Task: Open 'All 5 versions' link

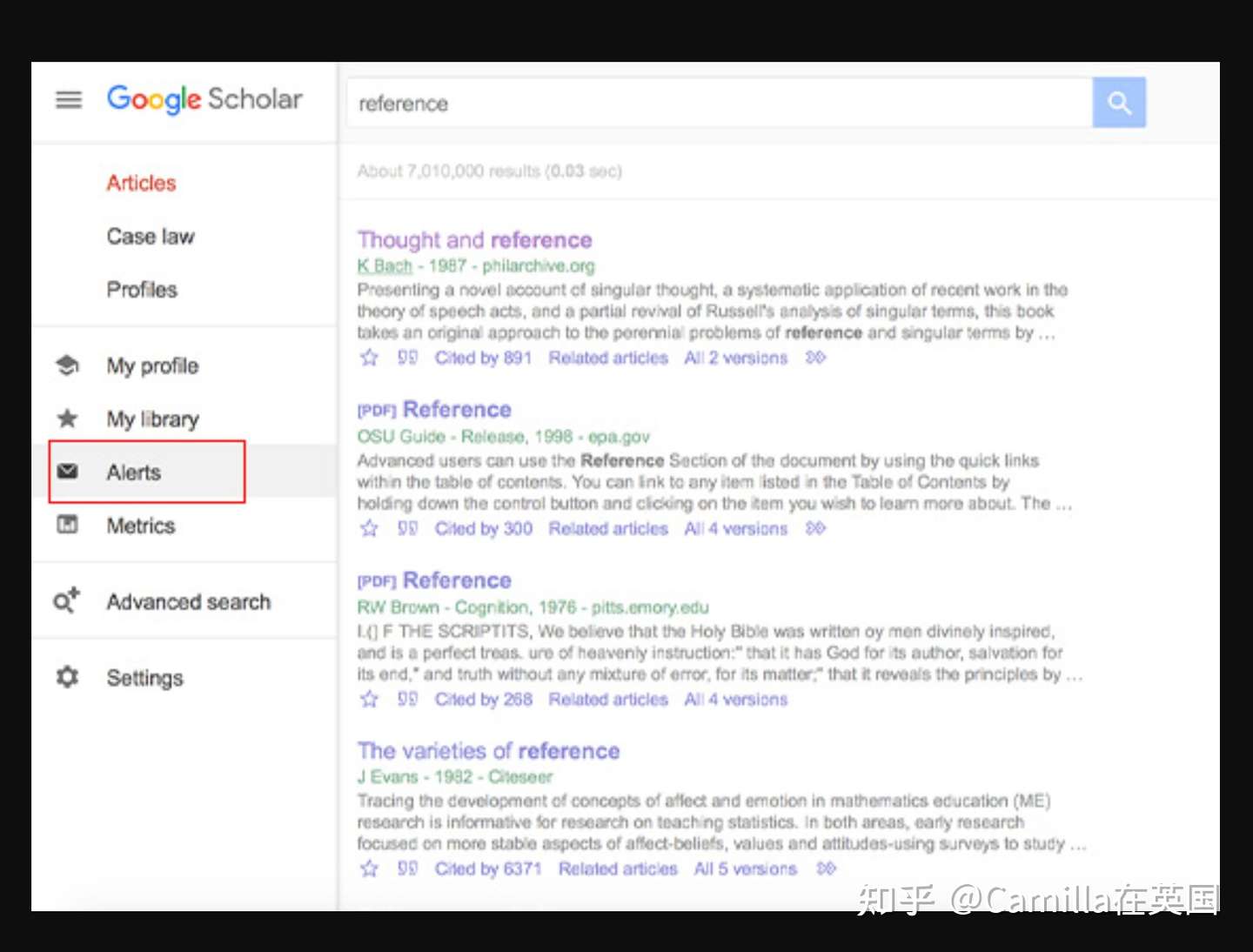Action: pyautogui.click(x=745, y=868)
